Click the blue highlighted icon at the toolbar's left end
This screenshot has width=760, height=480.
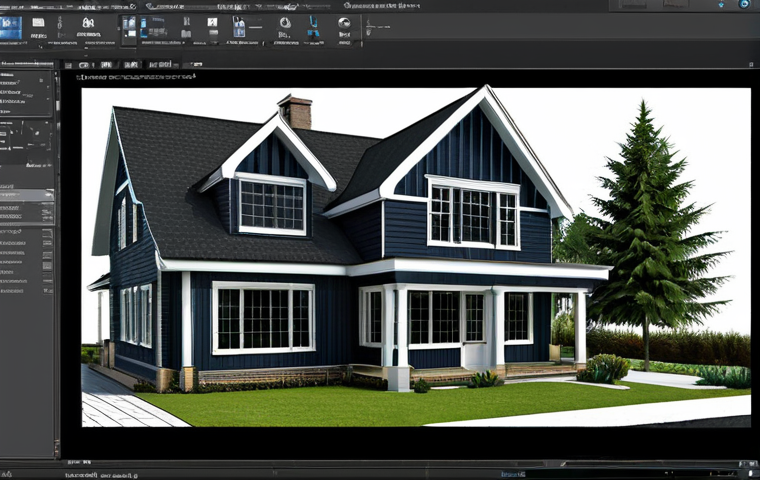11,28
